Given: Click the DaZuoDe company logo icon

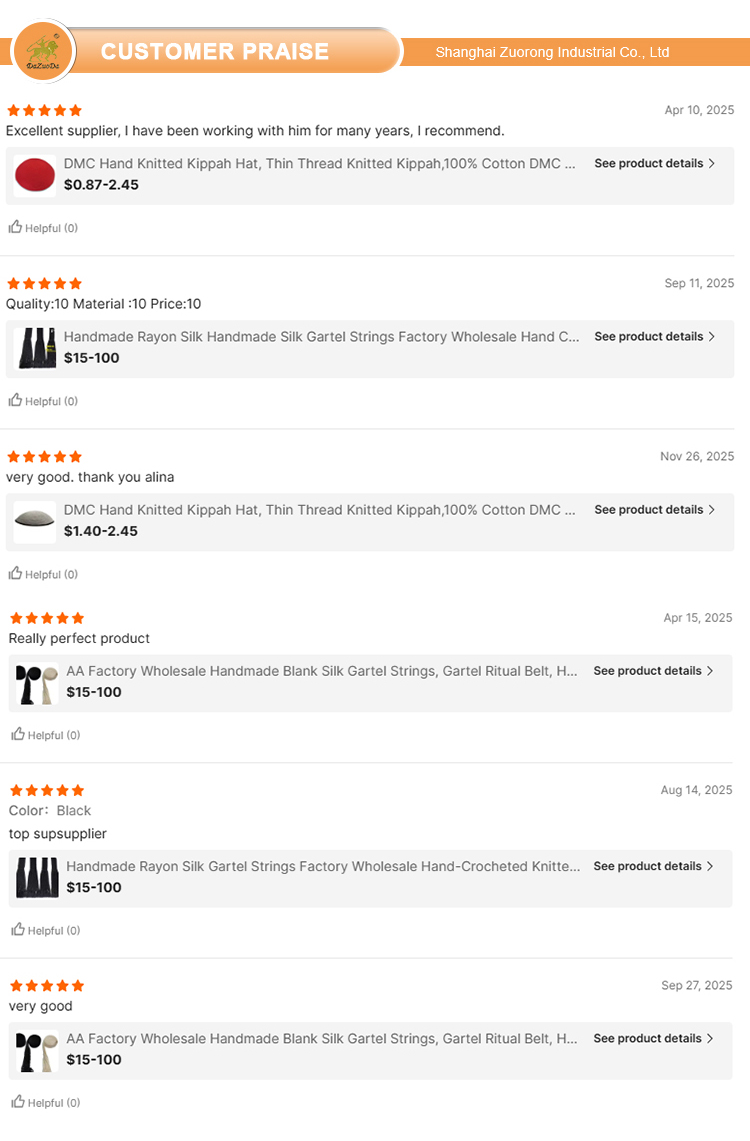Looking at the screenshot, I should (41, 50).
